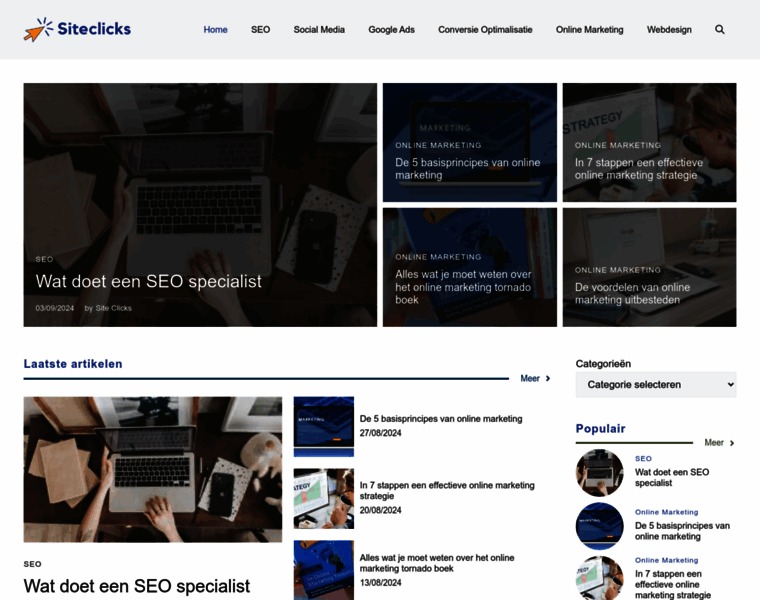Click Online Marketing category above De 5 basisprincipes

(x=666, y=512)
